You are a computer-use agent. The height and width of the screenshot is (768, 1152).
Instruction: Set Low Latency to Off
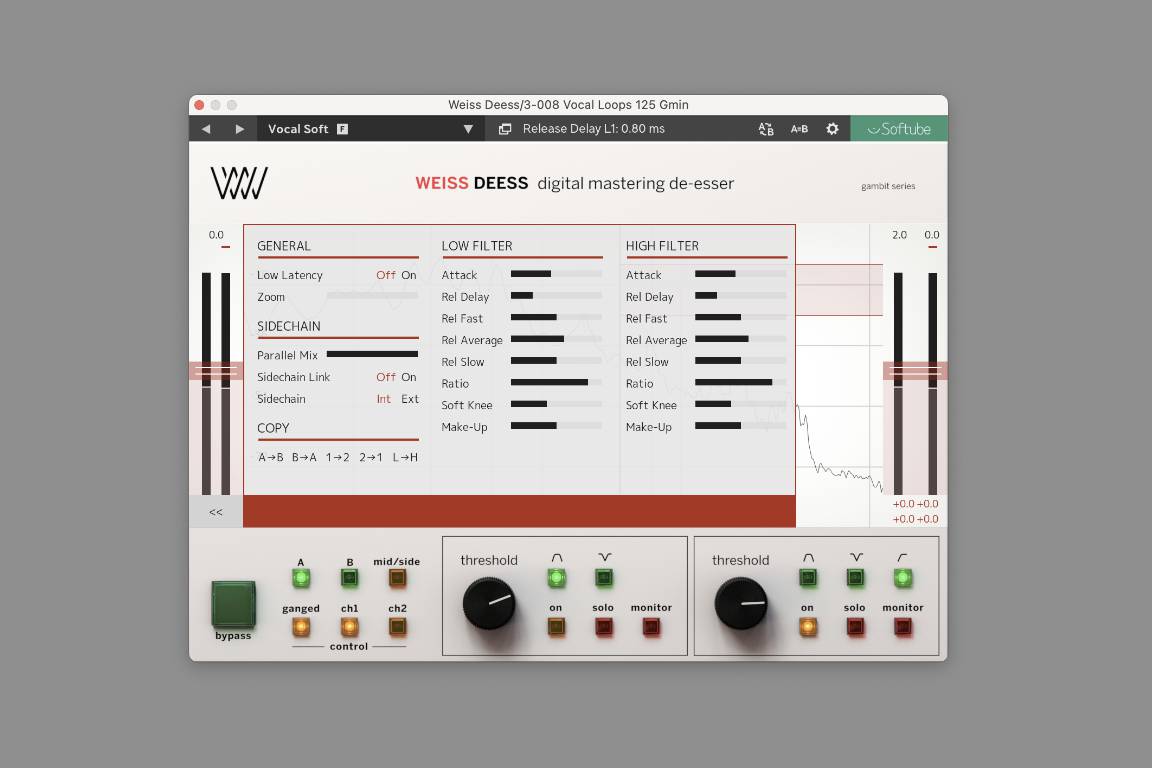(x=386, y=275)
